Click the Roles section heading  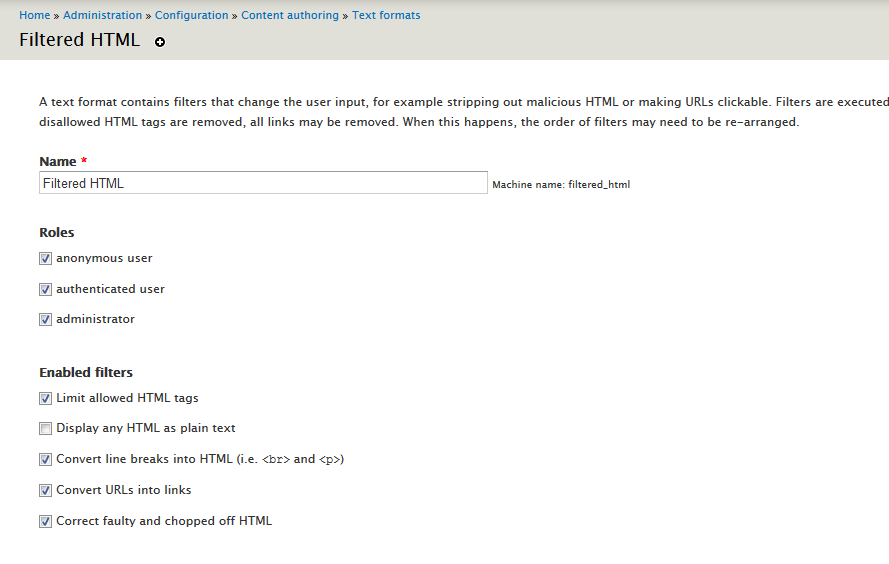[x=57, y=232]
